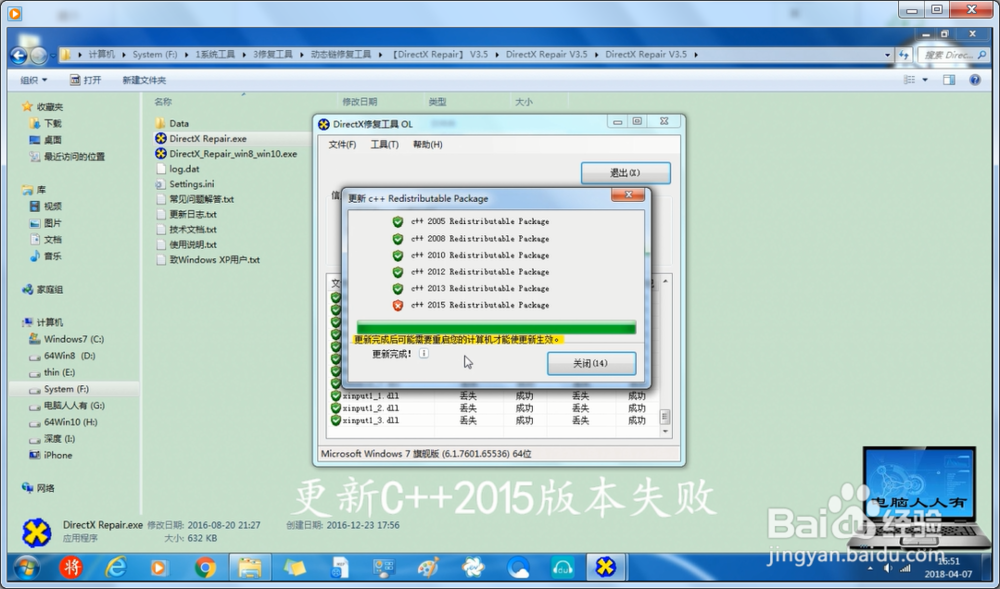Click the 退出(X) button
The width and height of the screenshot is (1000, 589).
625,173
